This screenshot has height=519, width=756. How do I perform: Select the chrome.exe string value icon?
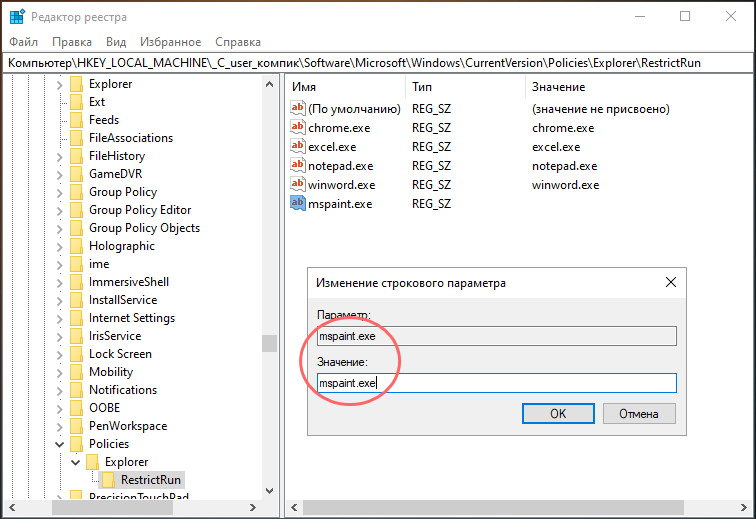(297, 127)
